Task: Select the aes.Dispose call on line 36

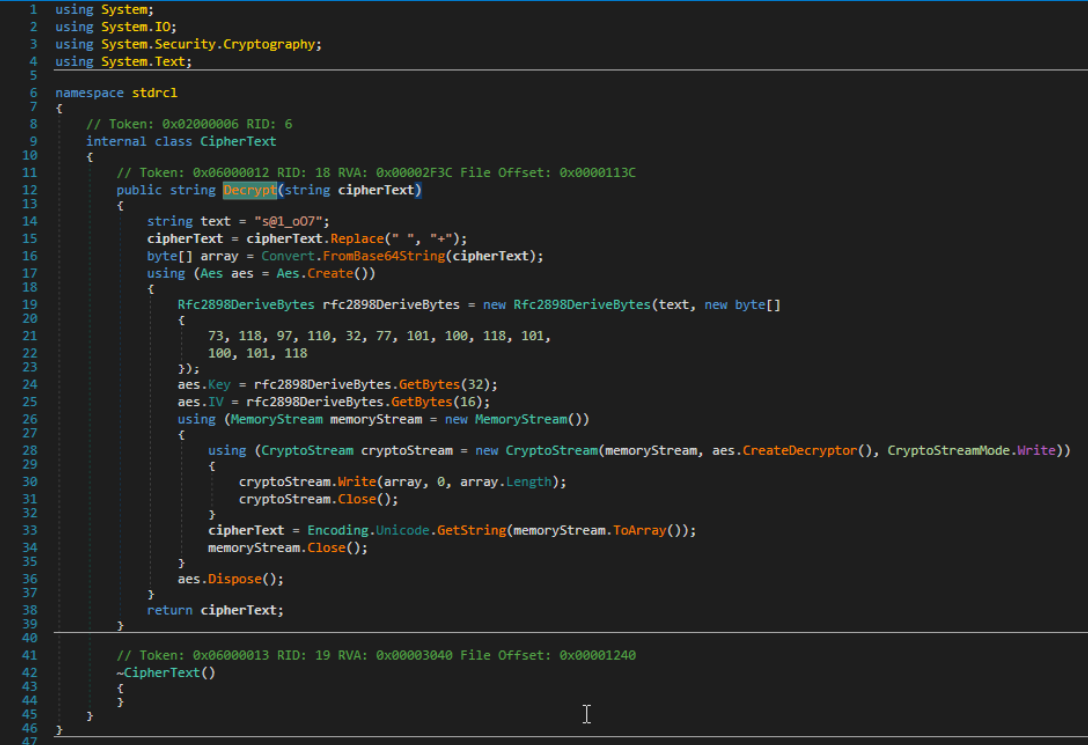Action: click(230, 580)
